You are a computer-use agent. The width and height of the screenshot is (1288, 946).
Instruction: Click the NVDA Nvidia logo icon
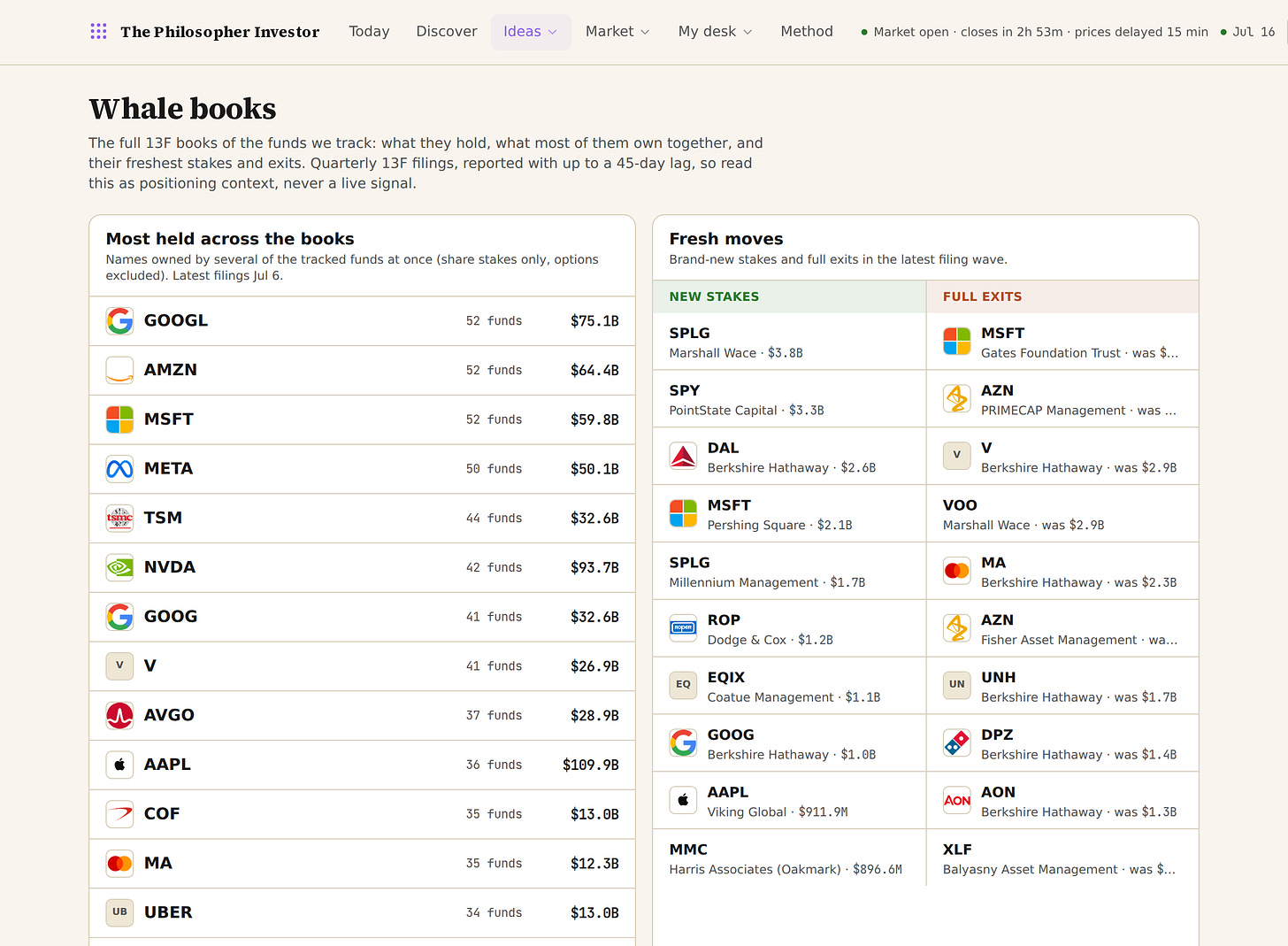119,567
